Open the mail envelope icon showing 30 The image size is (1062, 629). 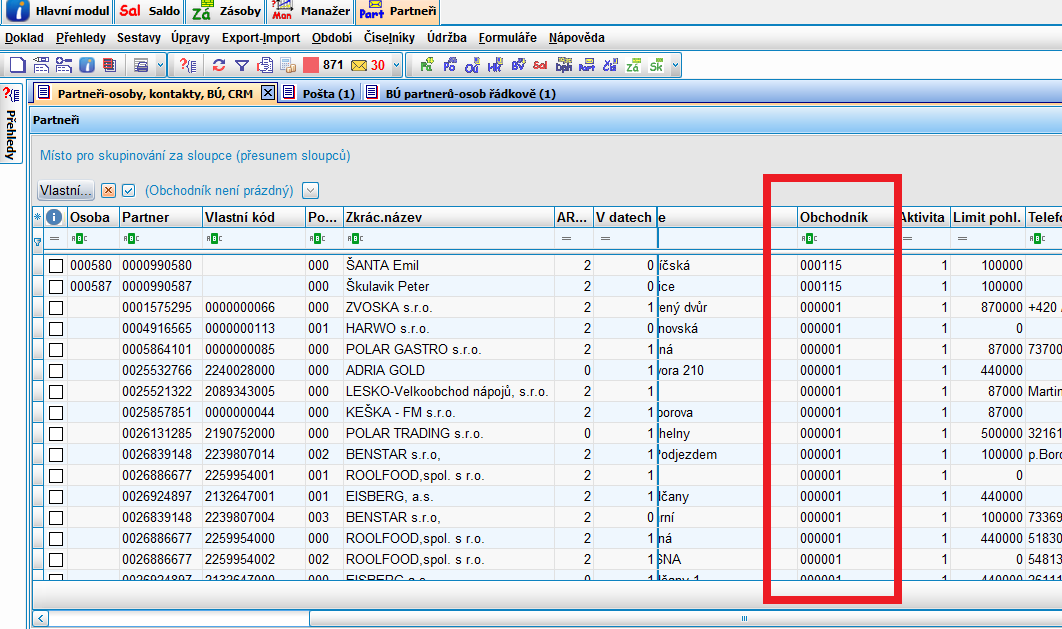[359, 66]
